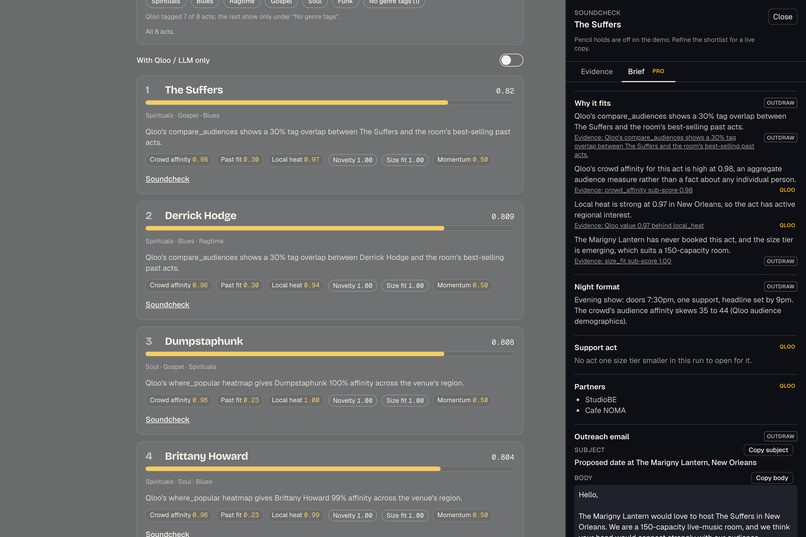The image size is (806, 537).
Task: Open Soundcheck link for Derrick Hodge
Action: click(167, 305)
